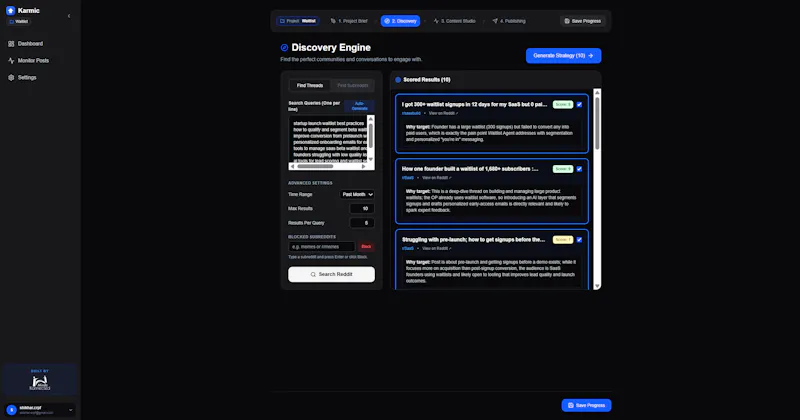Image resolution: width=800 pixels, height=420 pixels.
Task: Go to step 3. Content Studio
Action: pyautogui.click(x=455, y=21)
